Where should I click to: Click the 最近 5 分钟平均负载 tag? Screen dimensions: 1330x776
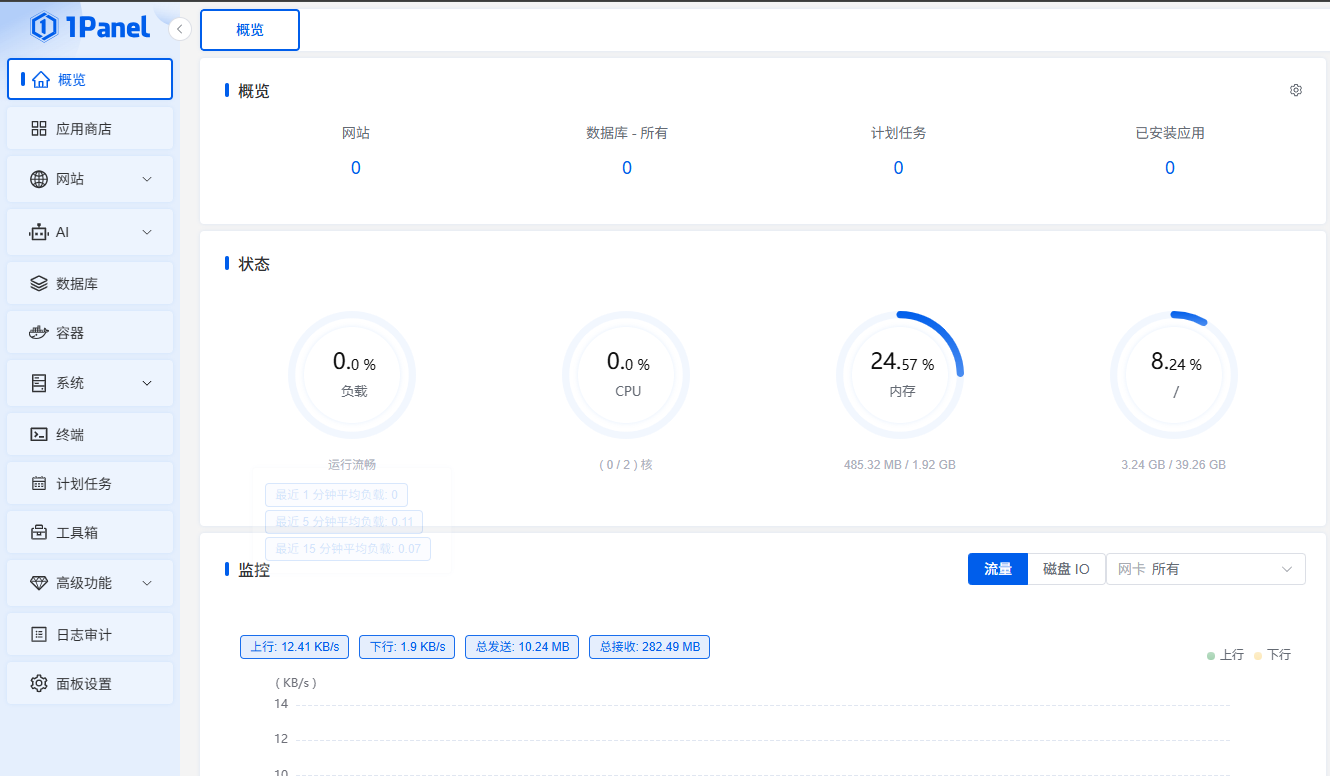344,522
